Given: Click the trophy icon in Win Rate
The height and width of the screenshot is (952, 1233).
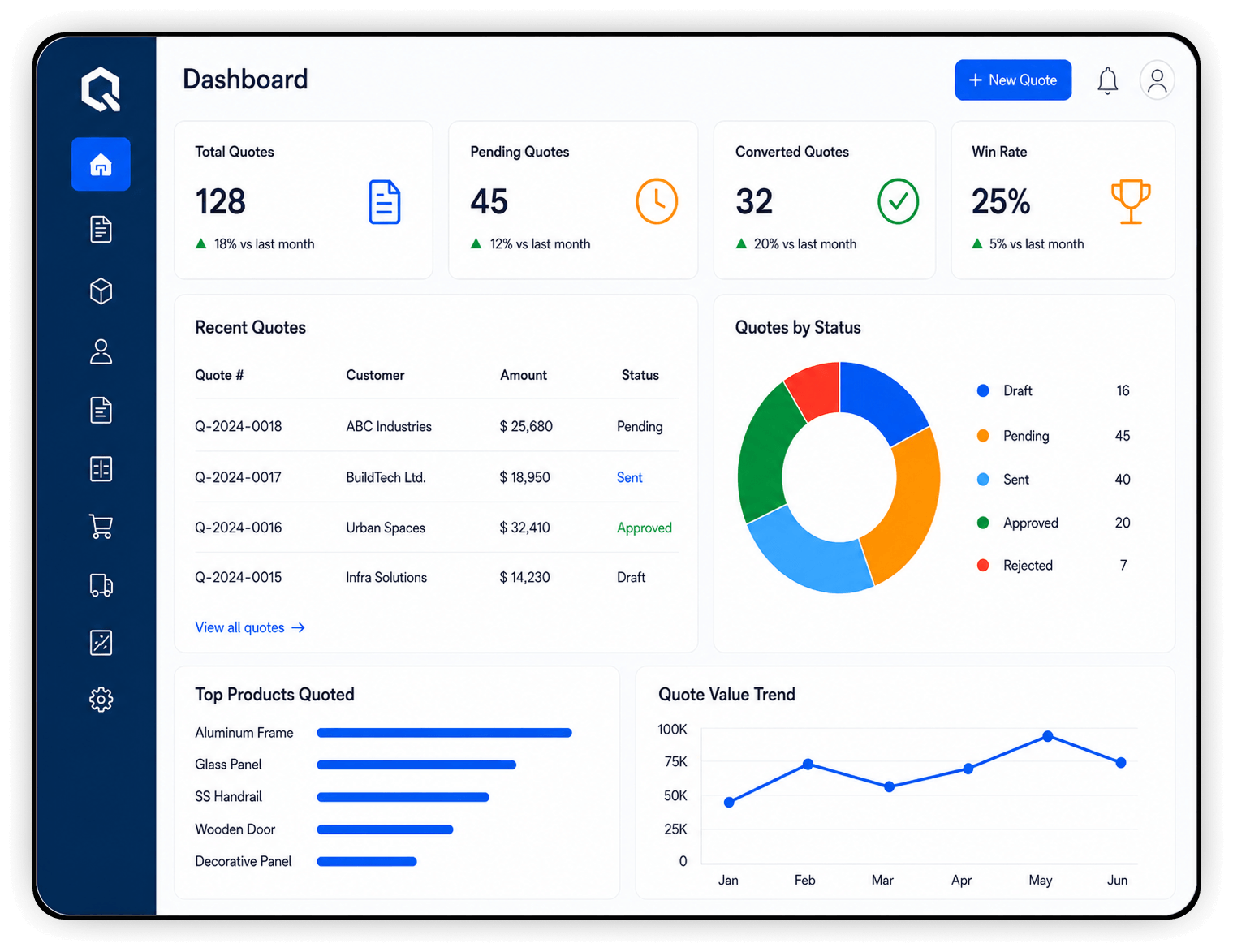Looking at the screenshot, I should (1131, 201).
